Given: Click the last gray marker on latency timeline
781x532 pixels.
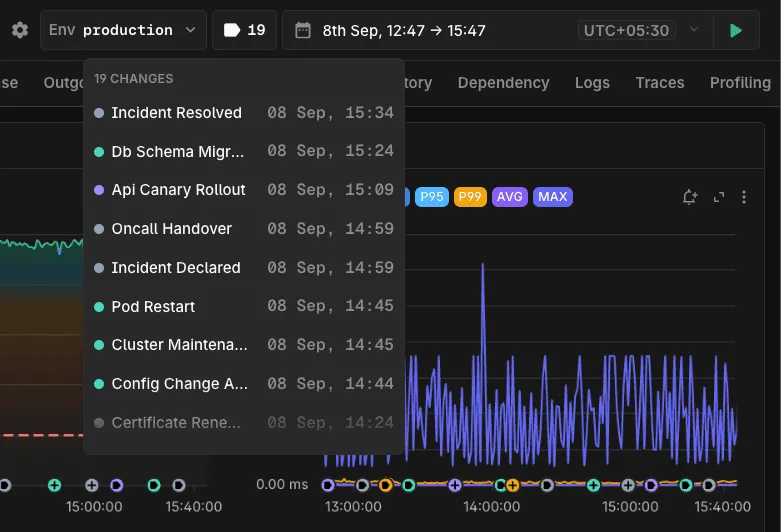Looking at the screenshot, I should tap(709, 485).
